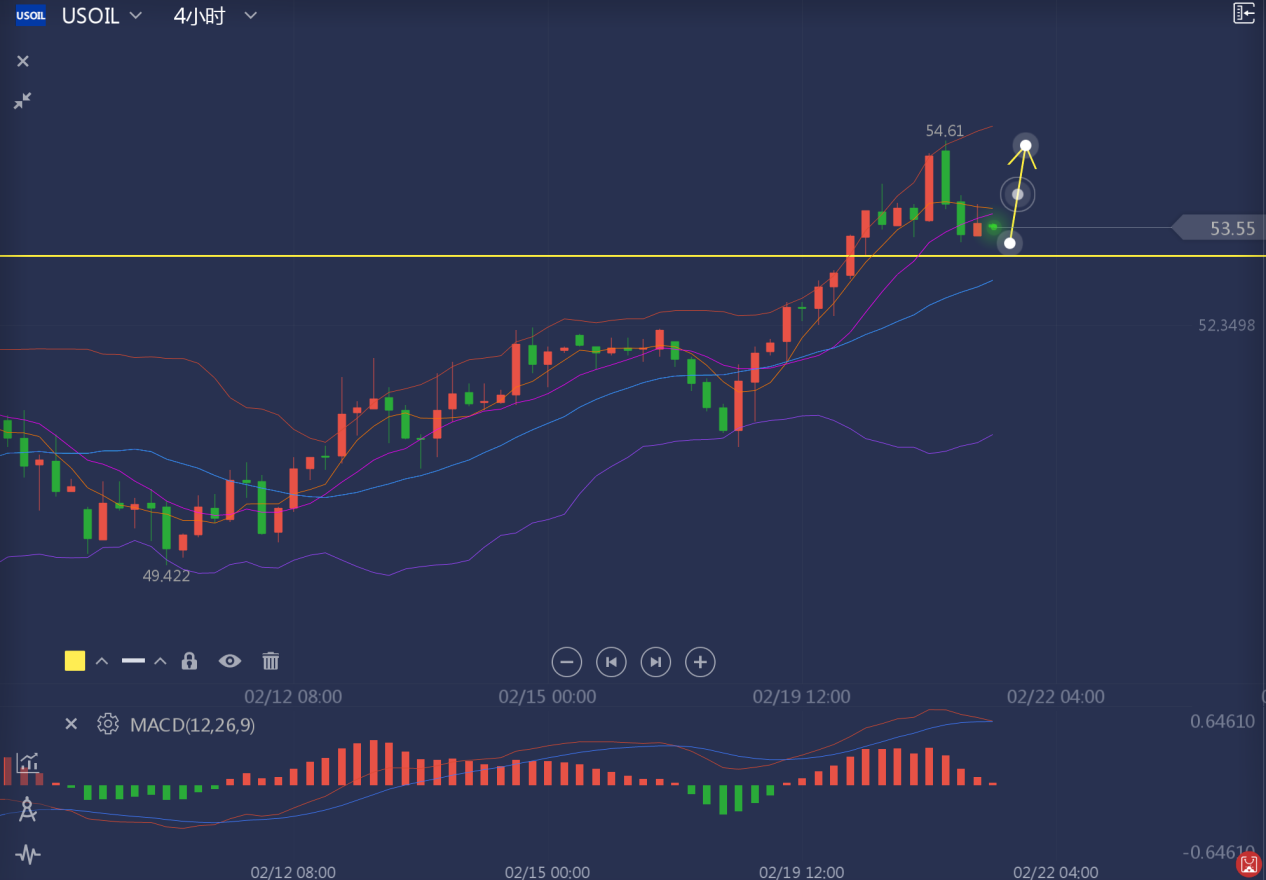Click the 54.61 high price label

(x=945, y=130)
